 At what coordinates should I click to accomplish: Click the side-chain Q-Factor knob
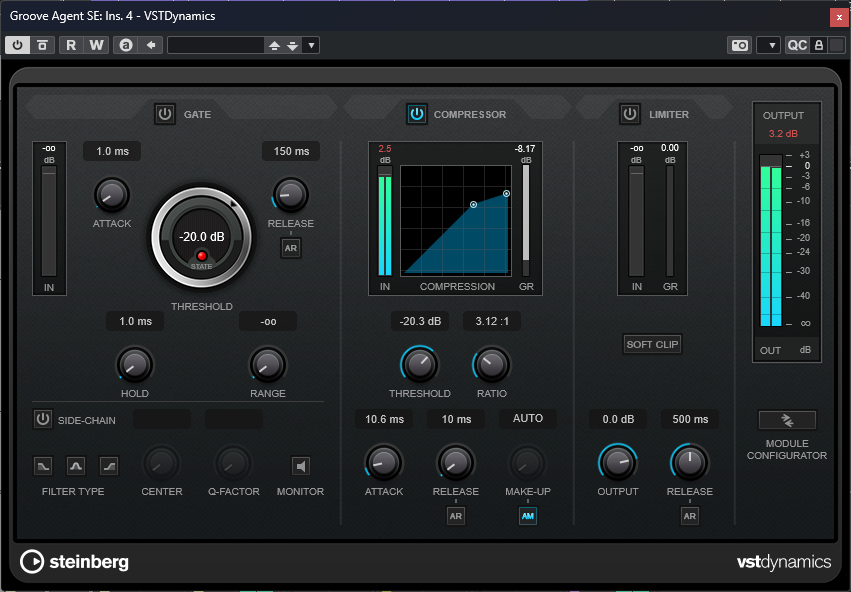pyautogui.click(x=233, y=464)
